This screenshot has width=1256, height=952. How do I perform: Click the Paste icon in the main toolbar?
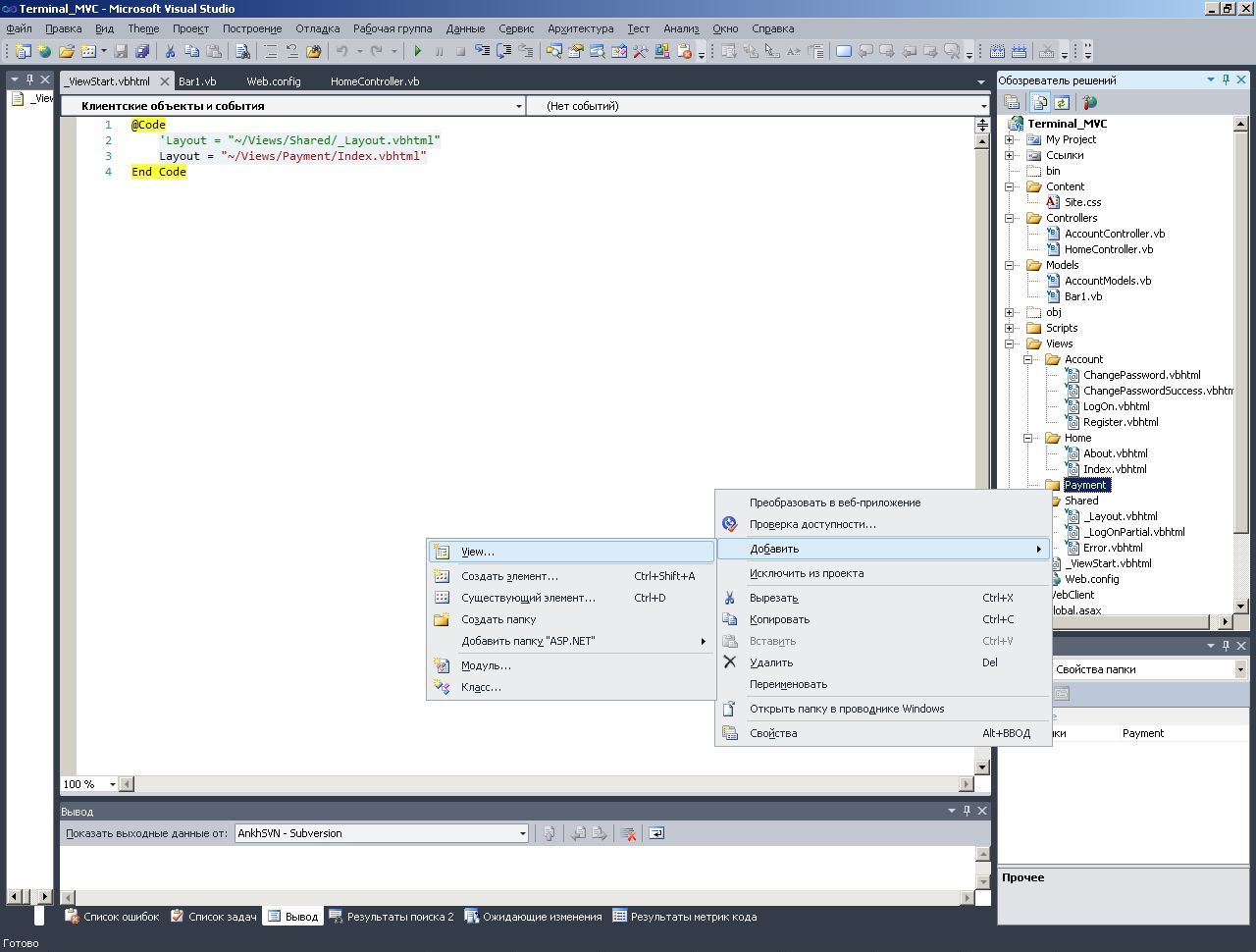[x=213, y=51]
